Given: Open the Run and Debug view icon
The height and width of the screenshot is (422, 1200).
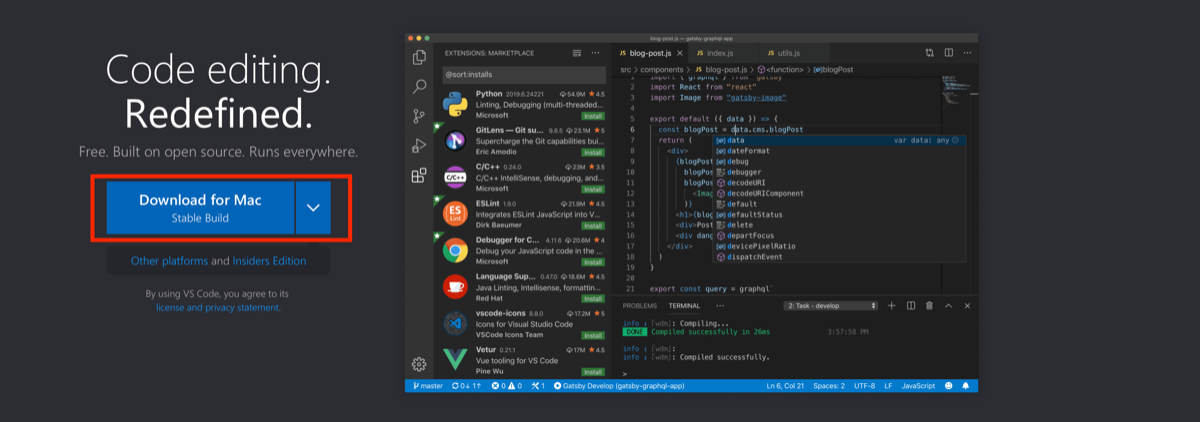Looking at the screenshot, I should tap(420, 146).
